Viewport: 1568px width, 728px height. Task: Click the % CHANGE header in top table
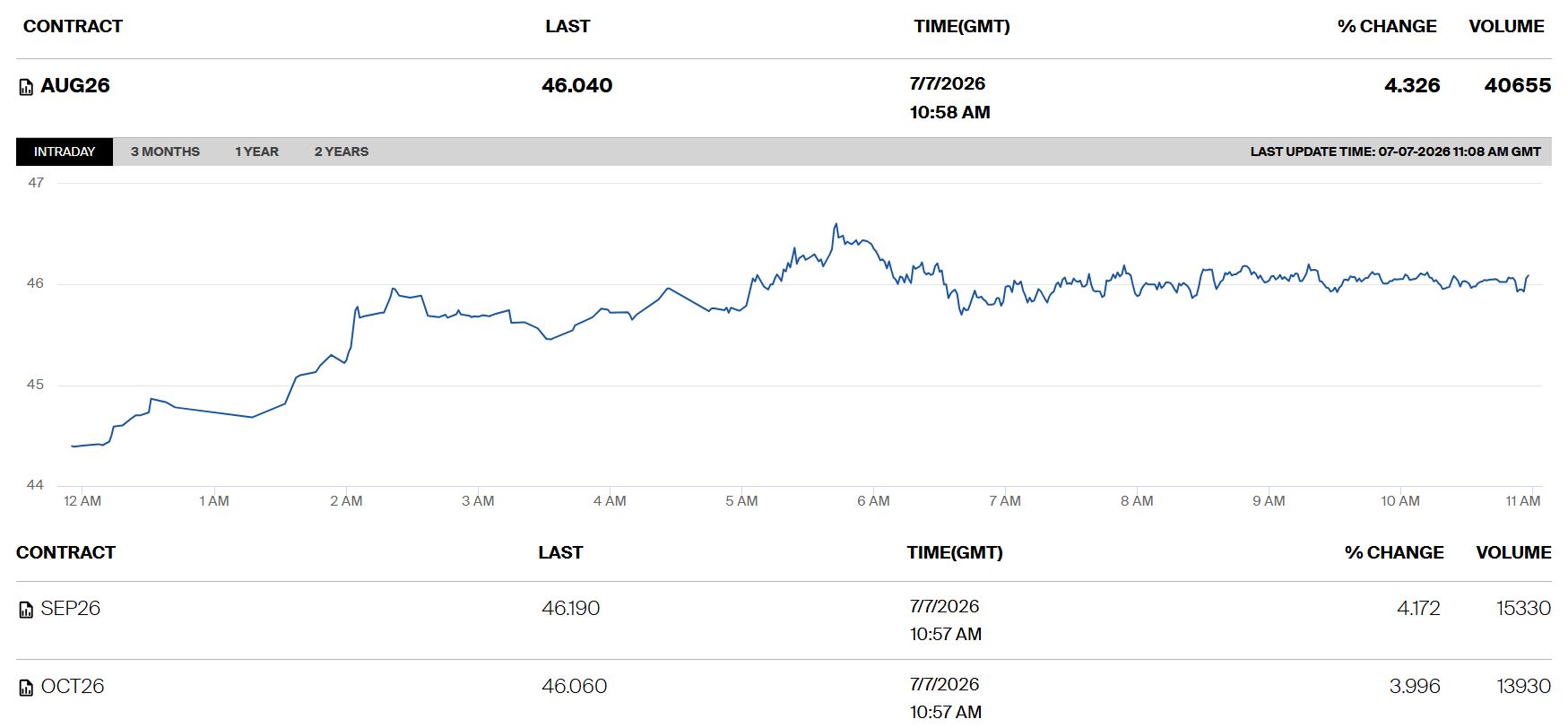(x=1387, y=26)
